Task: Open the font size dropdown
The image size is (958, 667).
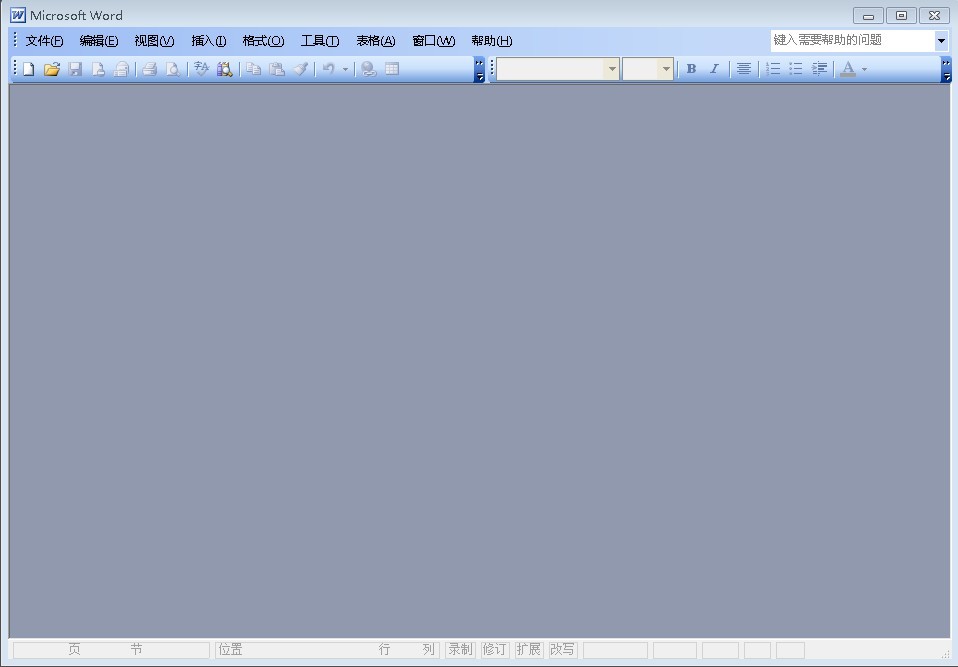Action: [666, 69]
